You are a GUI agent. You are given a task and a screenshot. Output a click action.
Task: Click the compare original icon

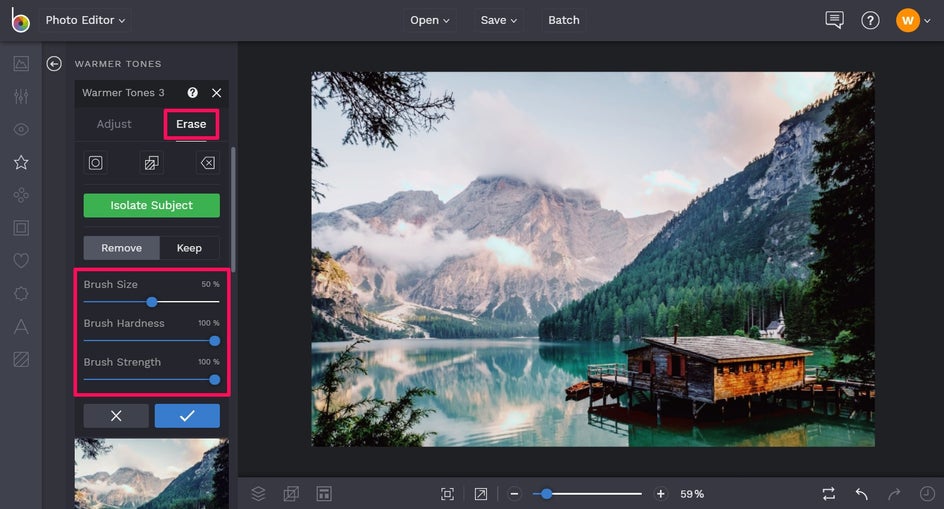tap(829, 494)
